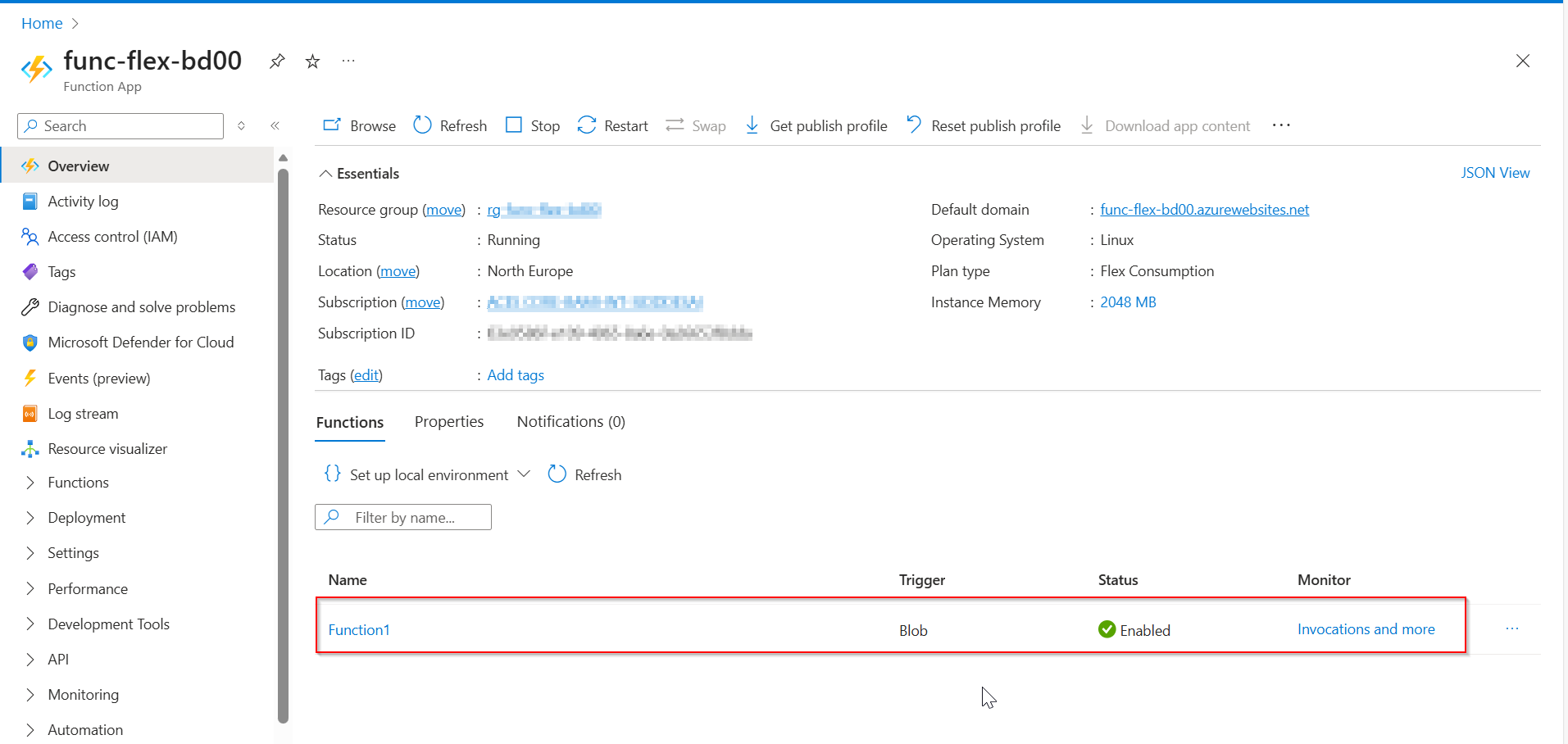
Task: Refresh the function app overview
Action: [450, 125]
